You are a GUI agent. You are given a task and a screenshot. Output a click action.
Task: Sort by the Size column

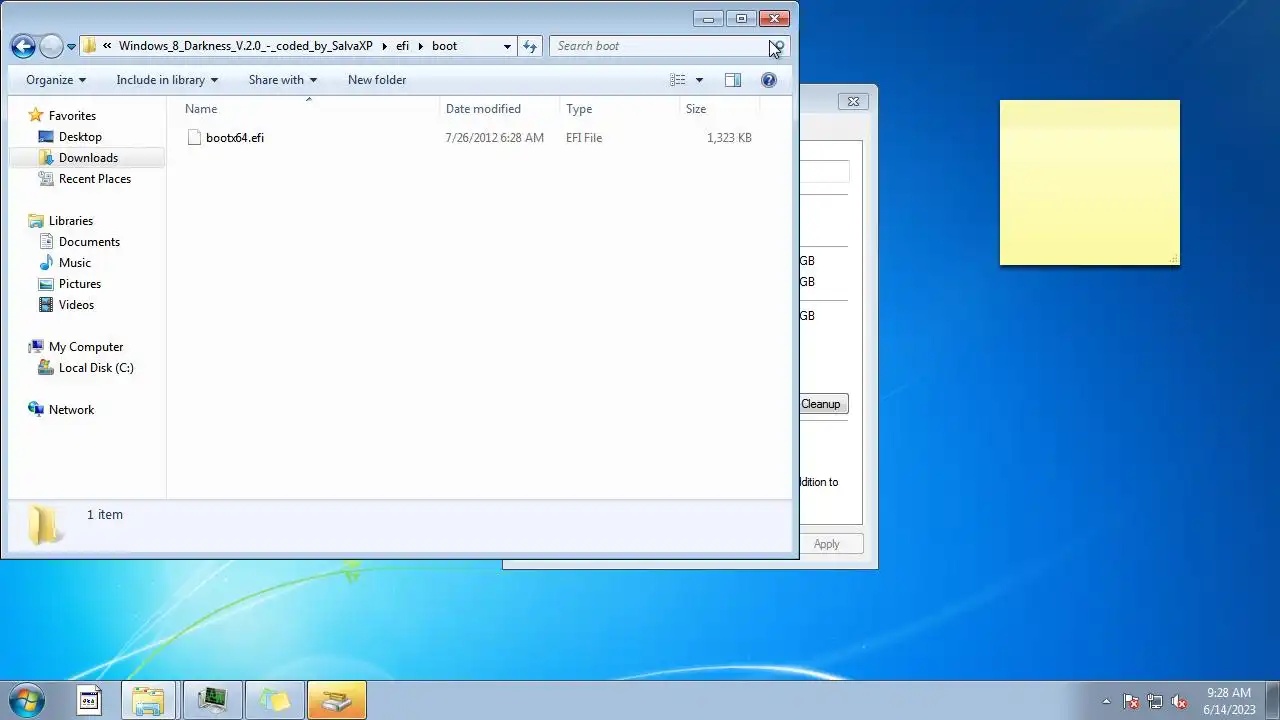point(720,109)
